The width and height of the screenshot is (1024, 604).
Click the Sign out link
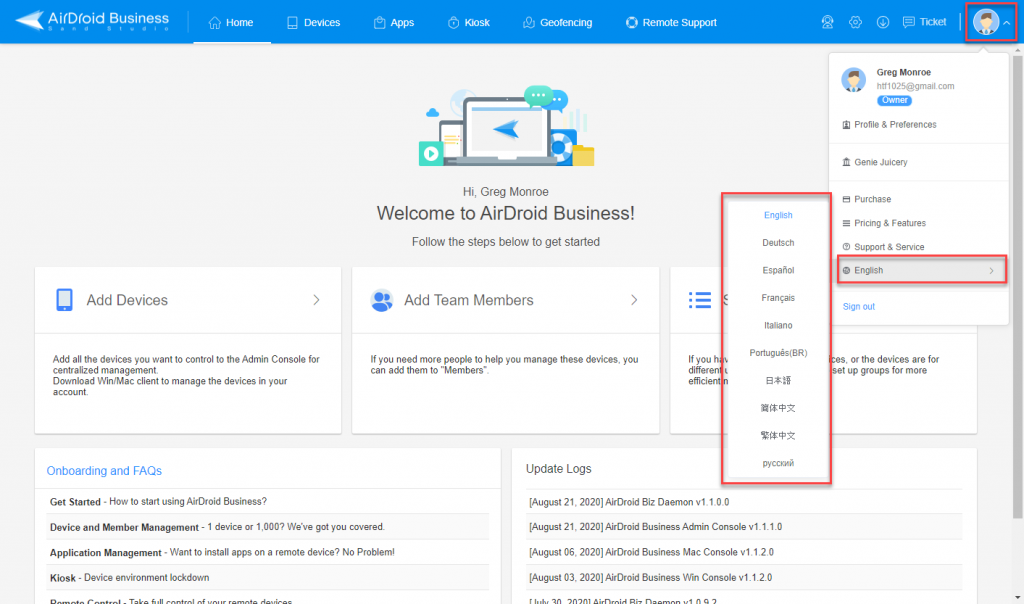(859, 306)
